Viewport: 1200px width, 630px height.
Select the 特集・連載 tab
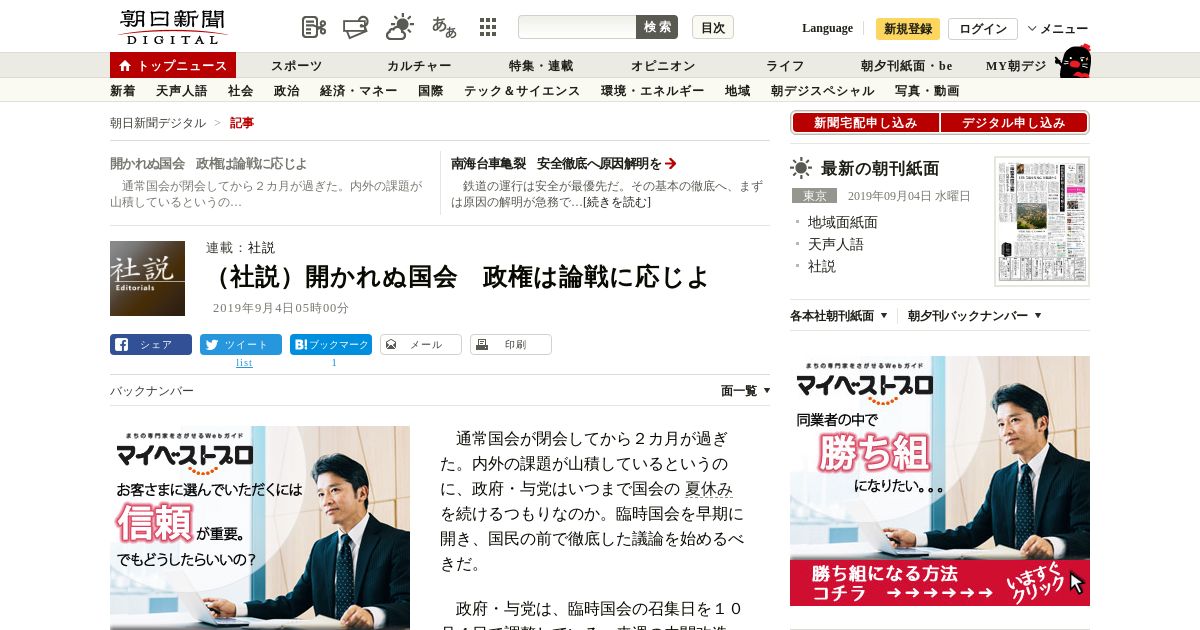tap(541, 66)
